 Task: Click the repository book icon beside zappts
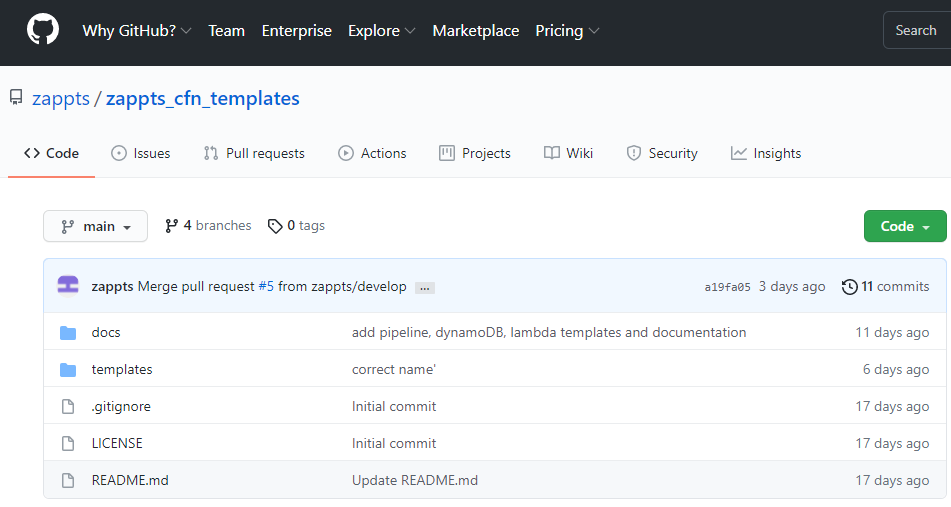16,98
